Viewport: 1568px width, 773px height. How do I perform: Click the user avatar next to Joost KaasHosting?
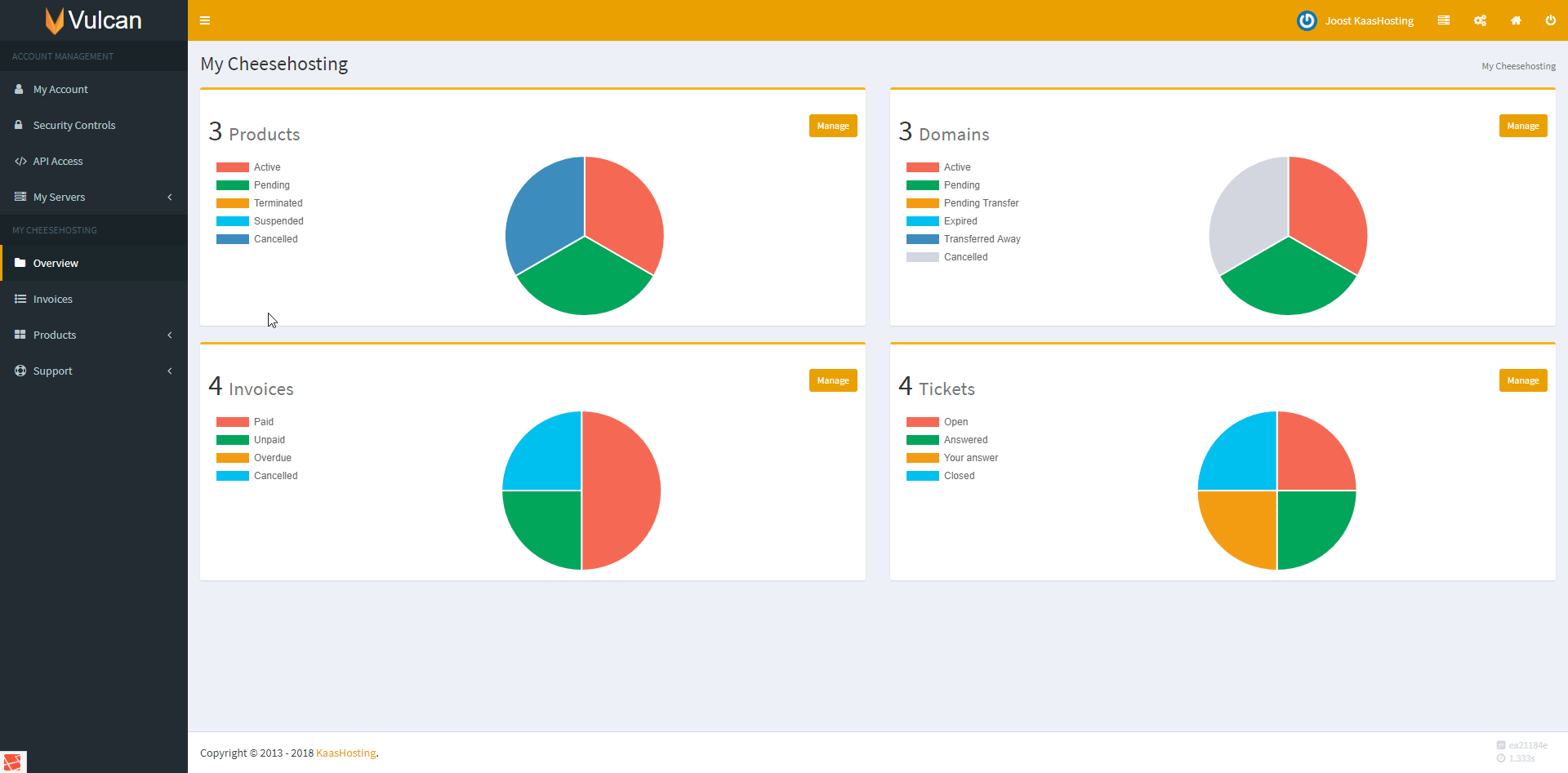click(1307, 20)
